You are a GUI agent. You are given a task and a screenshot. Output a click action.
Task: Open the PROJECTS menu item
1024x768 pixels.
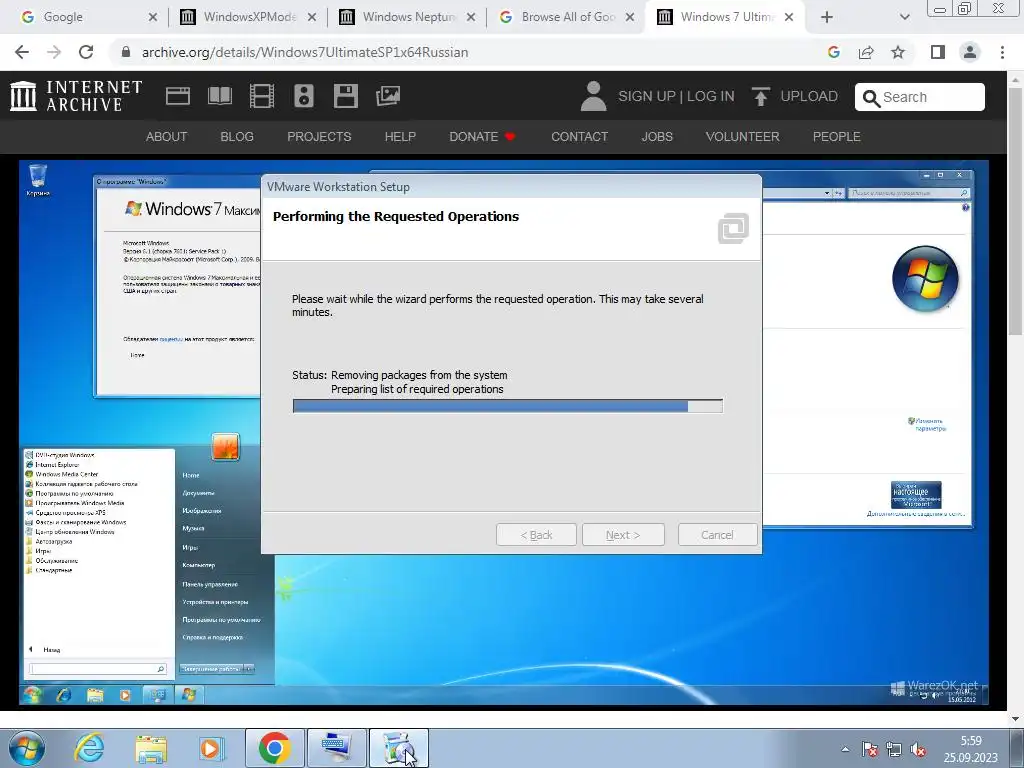tap(319, 136)
